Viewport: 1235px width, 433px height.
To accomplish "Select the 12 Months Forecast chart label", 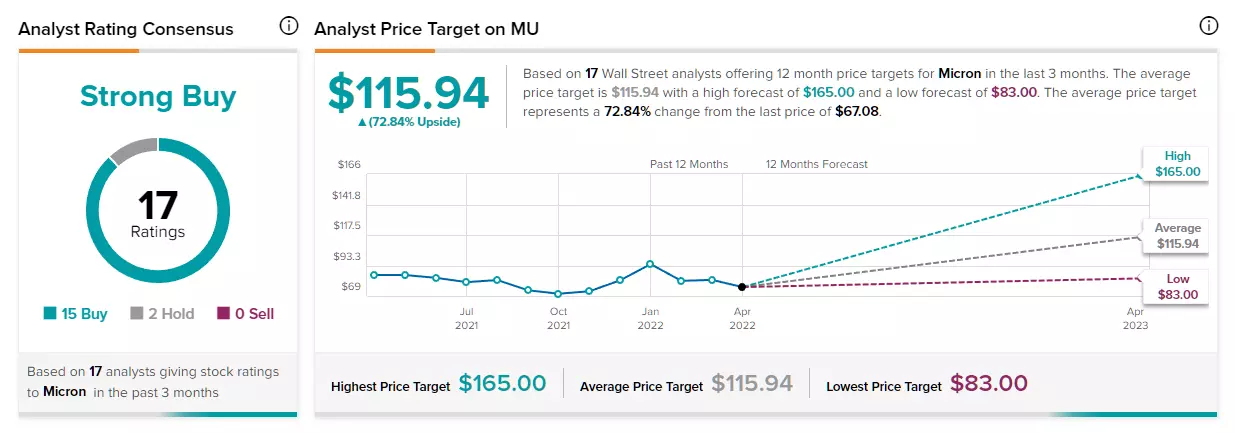I will pos(817,164).
